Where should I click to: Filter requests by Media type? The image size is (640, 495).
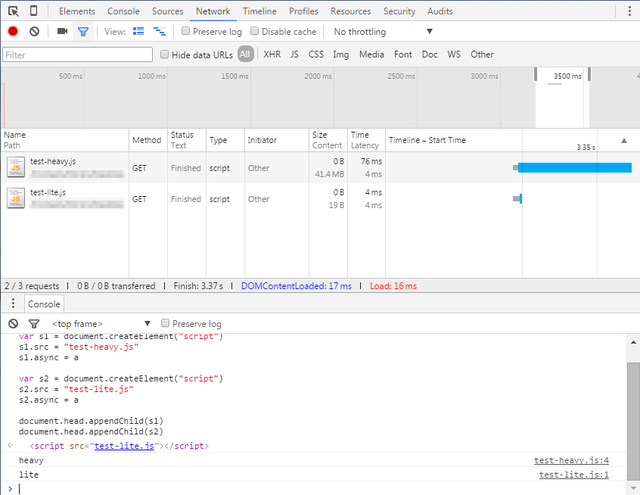pyautogui.click(x=371, y=54)
